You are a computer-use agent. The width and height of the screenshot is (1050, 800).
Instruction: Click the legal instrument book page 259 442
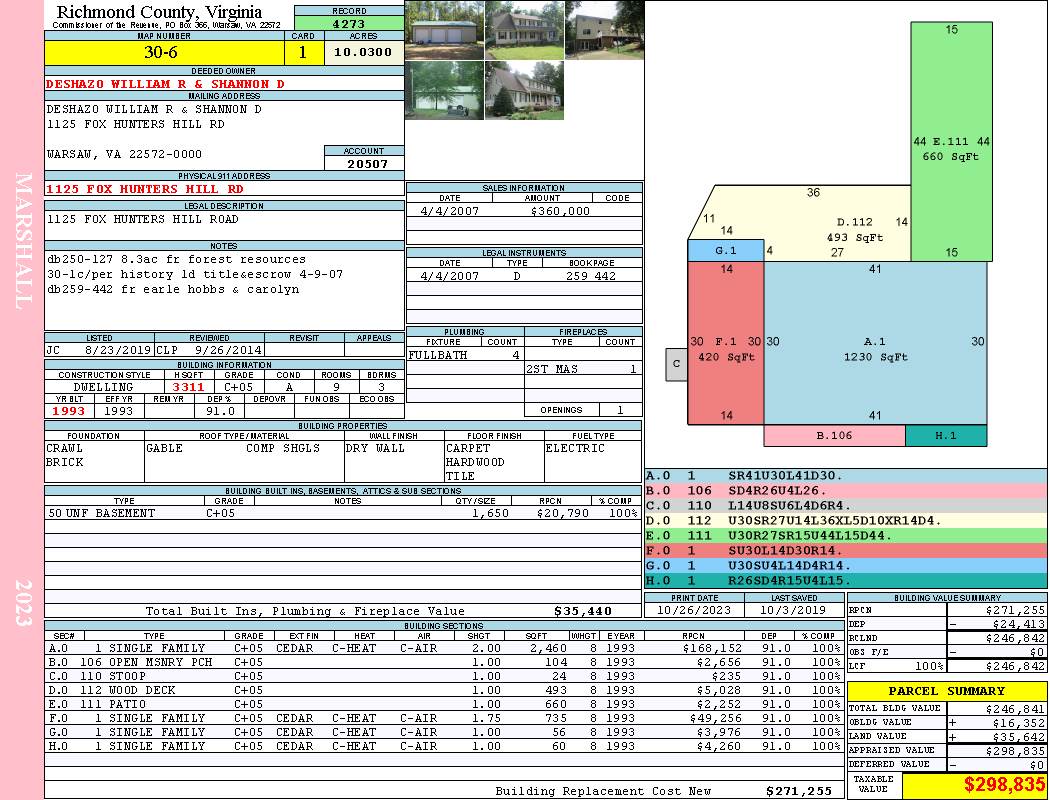coord(591,276)
